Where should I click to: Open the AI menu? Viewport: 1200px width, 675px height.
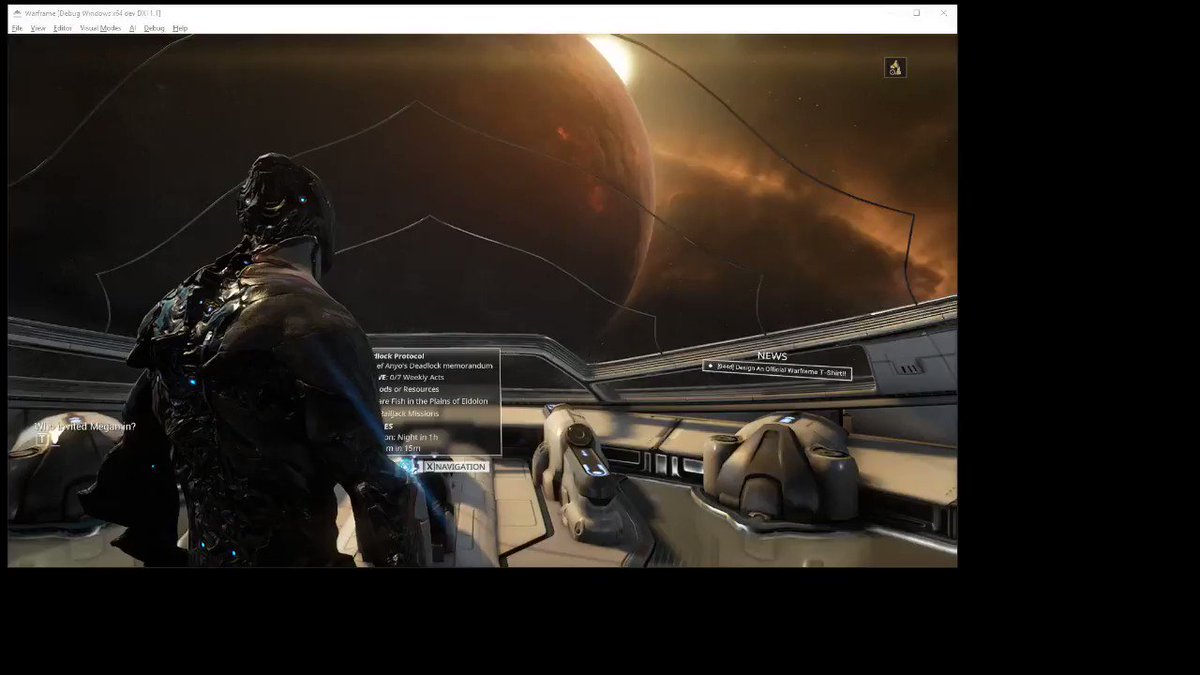pyautogui.click(x=133, y=28)
